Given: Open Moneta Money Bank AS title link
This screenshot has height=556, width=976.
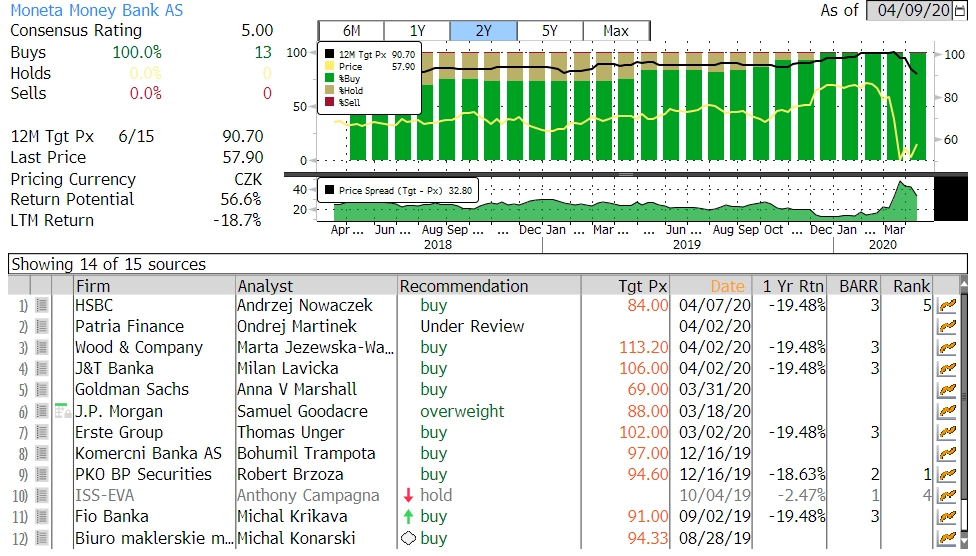Looking at the screenshot, I should (96, 11).
